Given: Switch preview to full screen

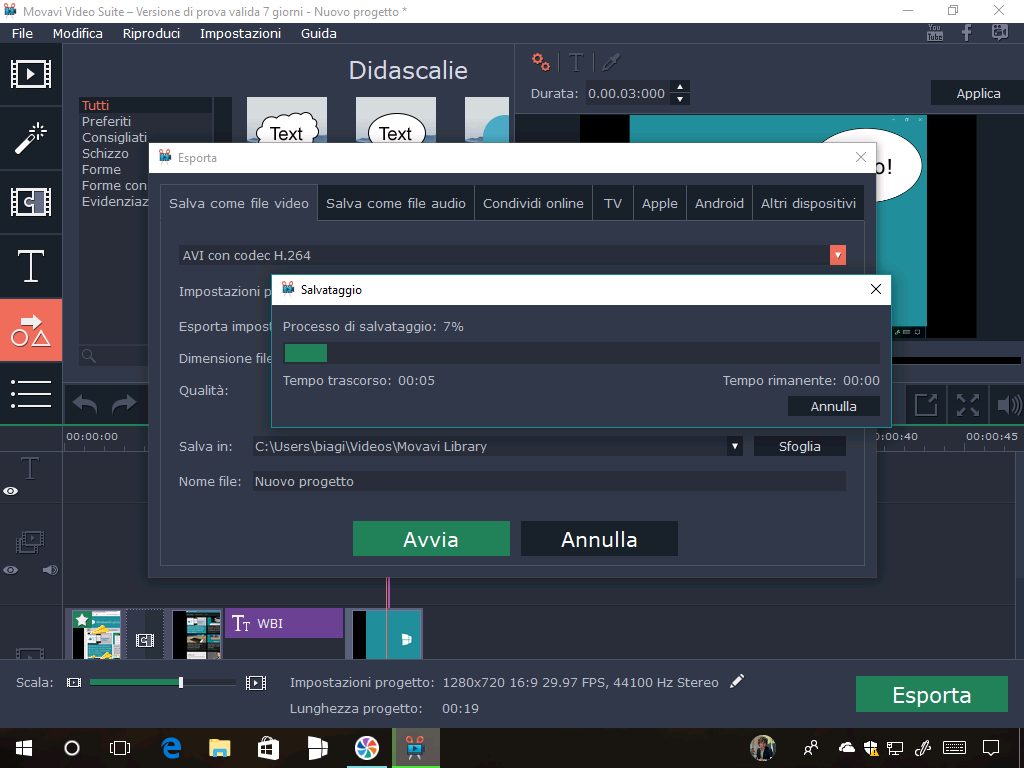Looking at the screenshot, I should (x=968, y=405).
